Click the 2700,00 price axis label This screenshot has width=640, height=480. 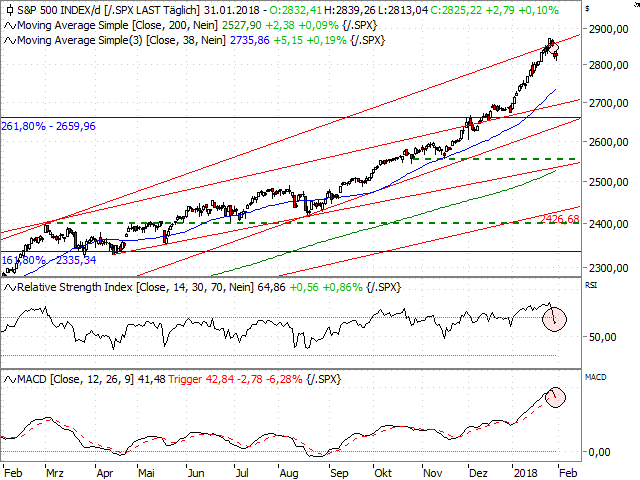click(609, 103)
